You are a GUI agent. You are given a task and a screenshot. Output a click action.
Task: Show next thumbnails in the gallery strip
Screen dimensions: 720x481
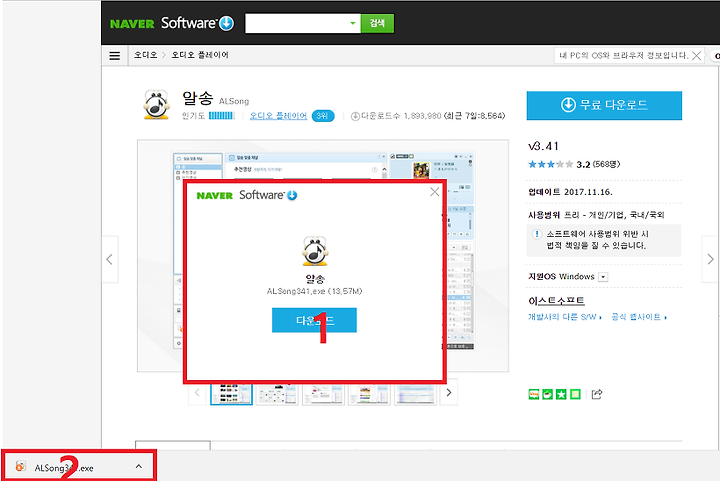point(449,392)
